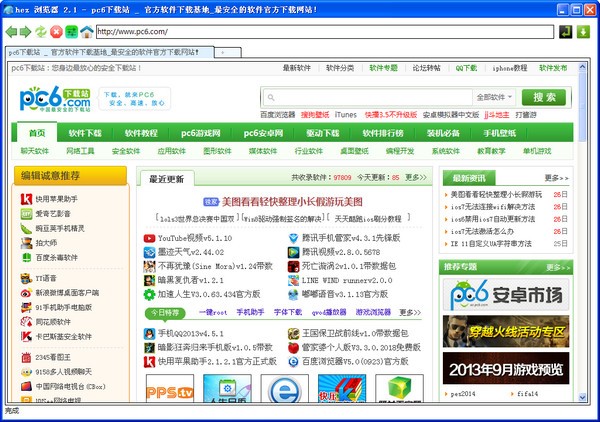This screenshot has height=422, width=600.
Task: Click the 新浪微博桌面客户端 icon
Action: tap(26, 293)
